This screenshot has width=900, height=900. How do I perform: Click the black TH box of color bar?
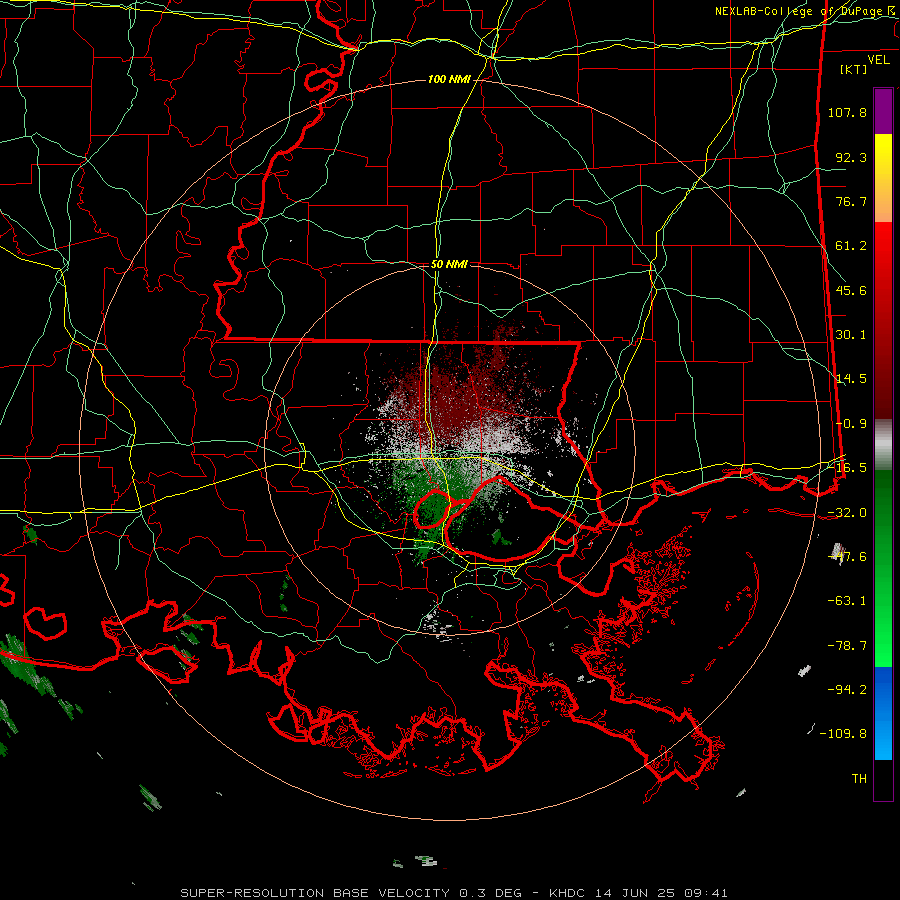tap(883, 779)
